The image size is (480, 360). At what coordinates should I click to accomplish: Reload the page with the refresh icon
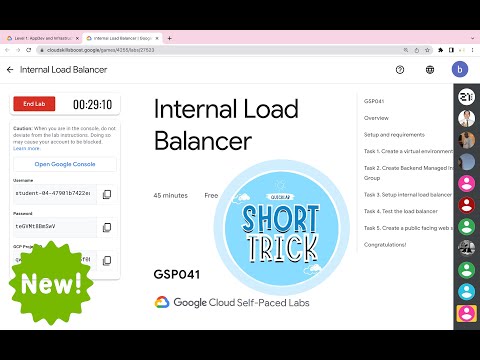29,50
